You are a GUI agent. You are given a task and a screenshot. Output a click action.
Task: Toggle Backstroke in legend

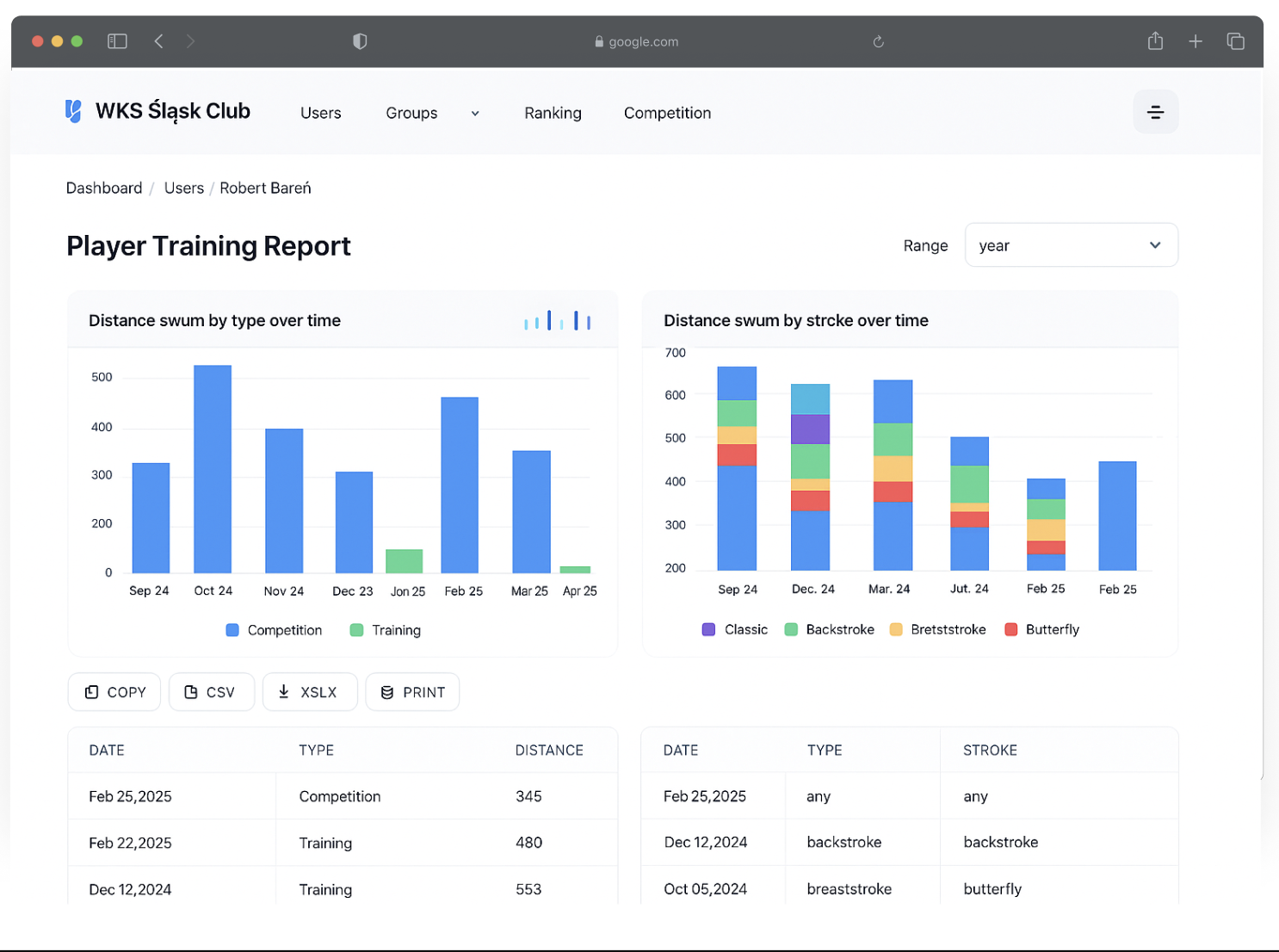click(x=830, y=629)
